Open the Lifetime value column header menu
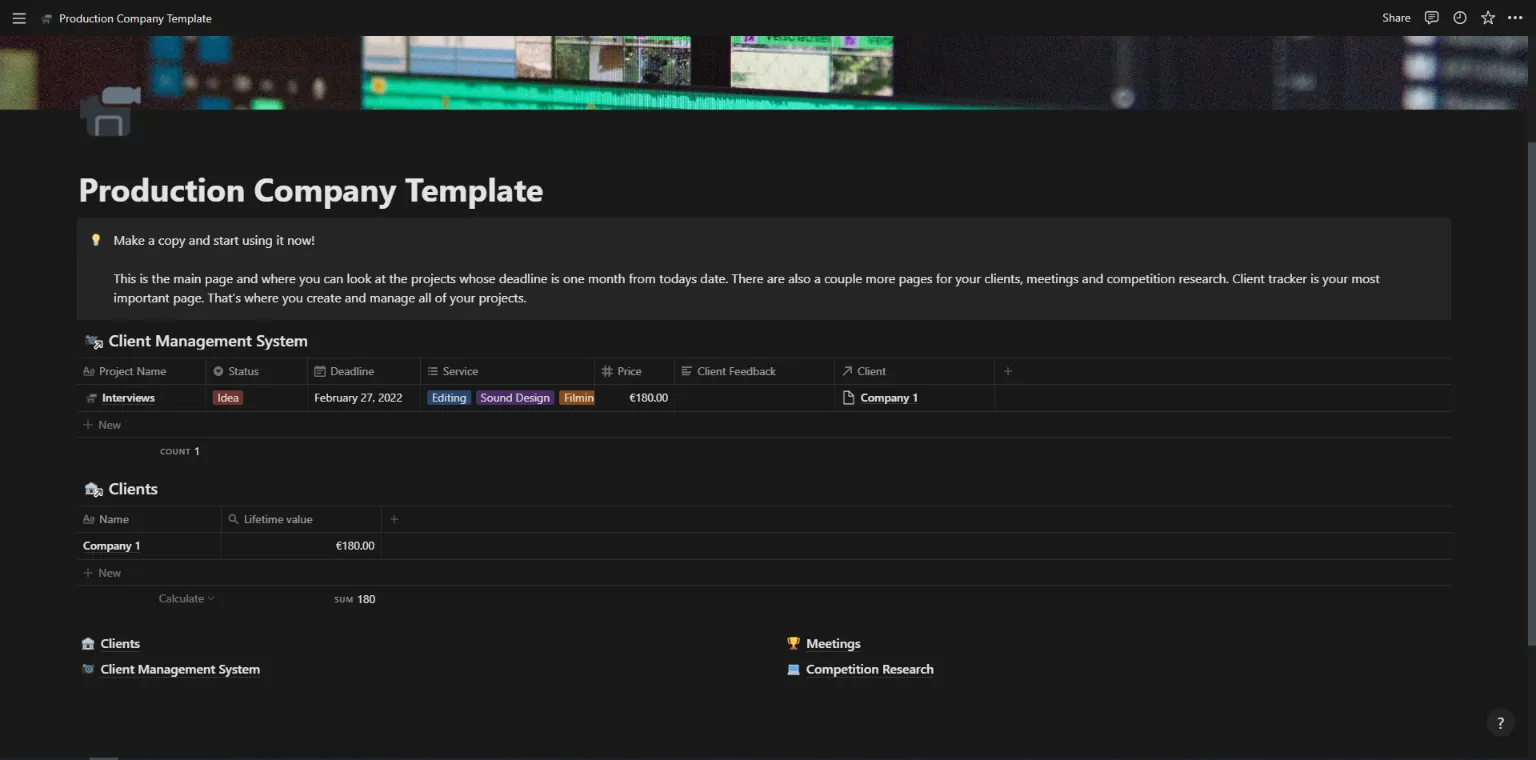 coord(301,519)
